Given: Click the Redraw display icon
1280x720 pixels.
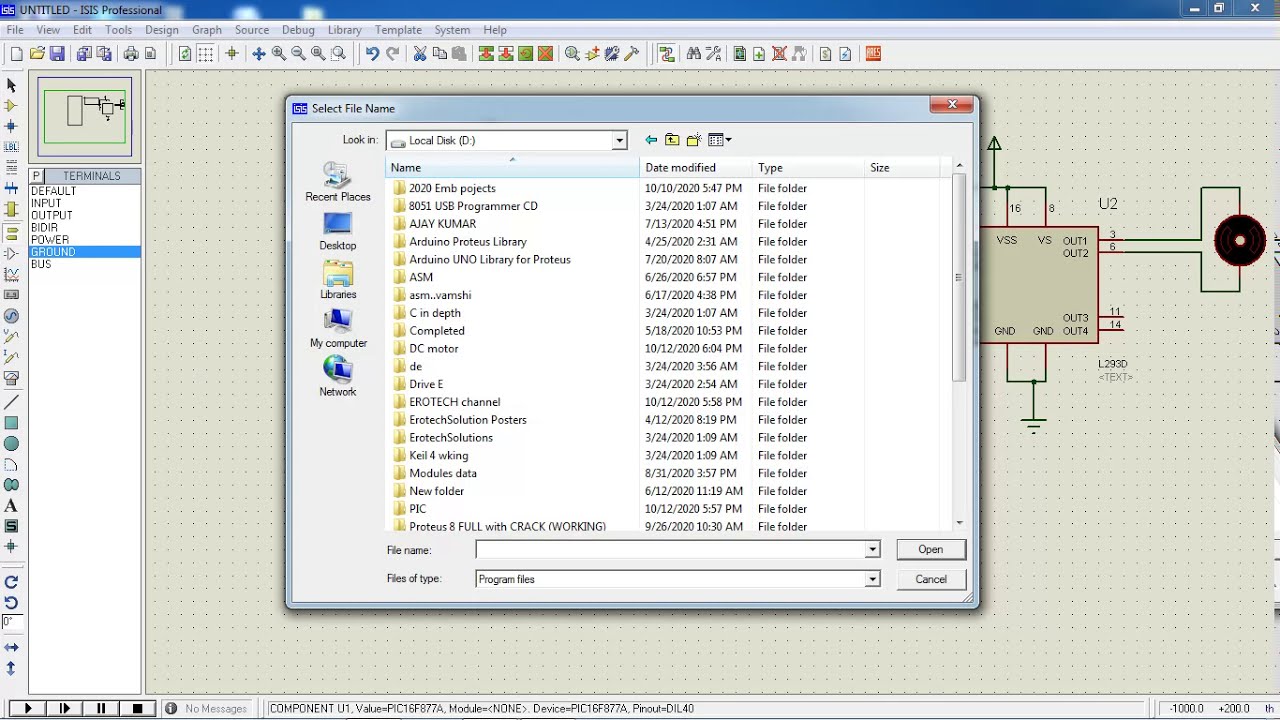Looking at the screenshot, I should (185, 54).
